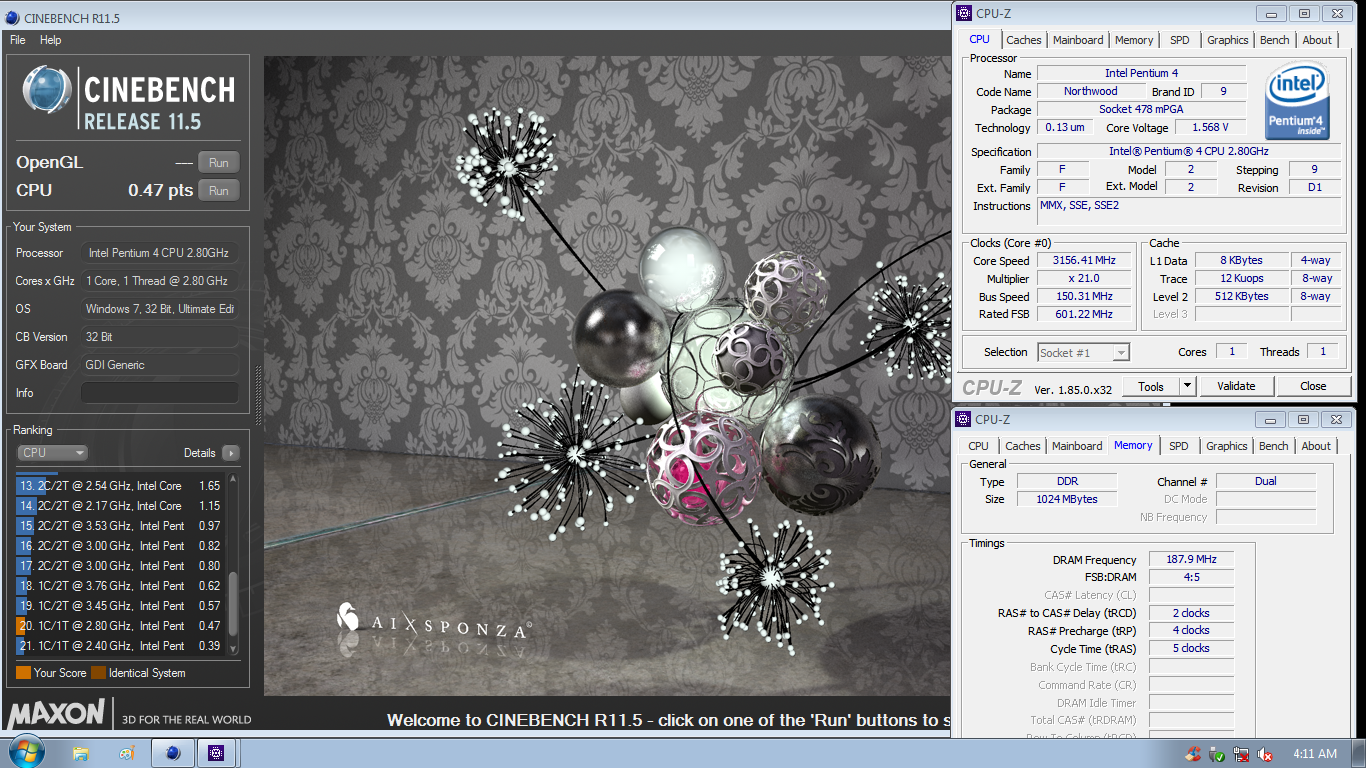1366x768 pixels.
Task: Switch to CPU tab in bottom CPU-Z
Action: 978,446
